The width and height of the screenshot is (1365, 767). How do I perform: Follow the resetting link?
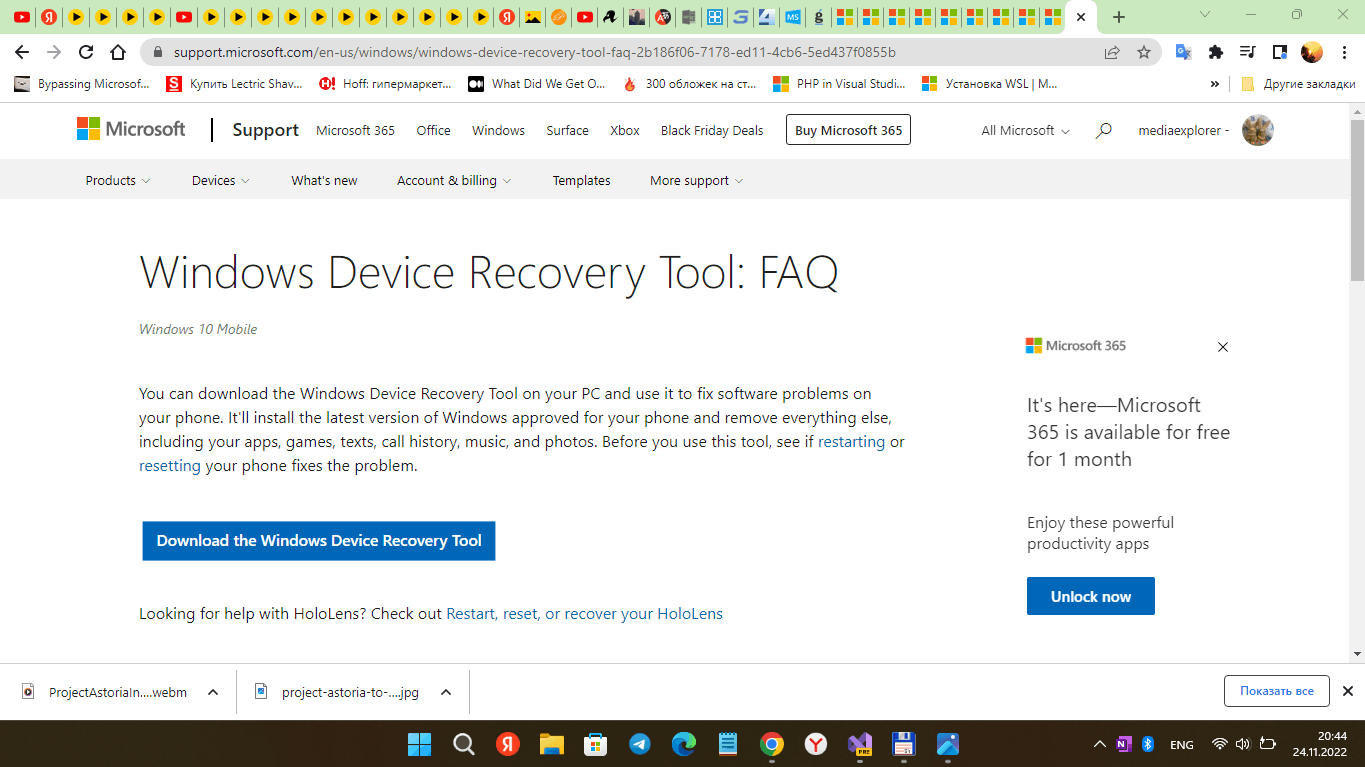pyautogui.click(x=170, y=466)
